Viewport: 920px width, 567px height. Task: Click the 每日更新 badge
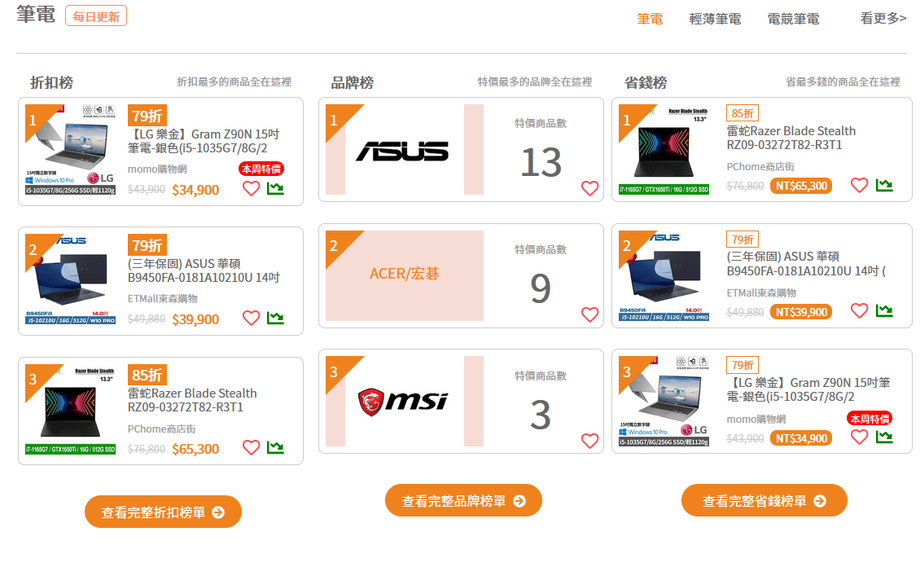click(x=96, y=16)
